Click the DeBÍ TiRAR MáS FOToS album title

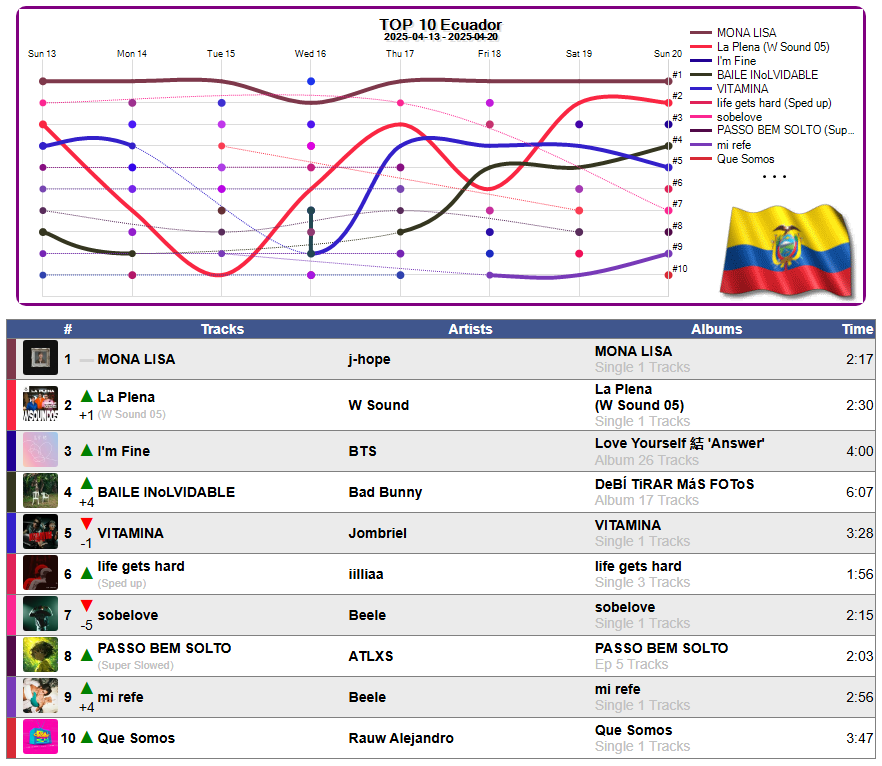coord(674,484)
